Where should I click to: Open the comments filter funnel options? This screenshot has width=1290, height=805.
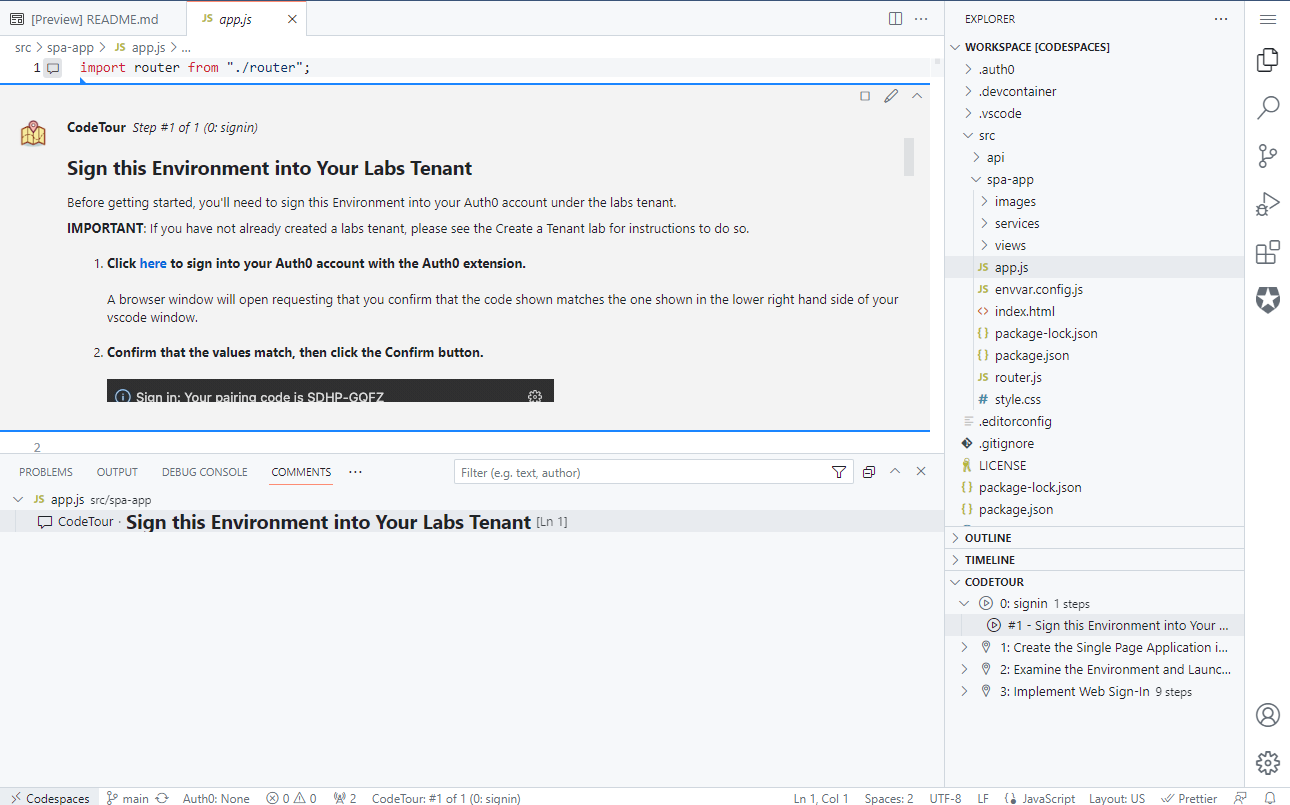point(839,472)
